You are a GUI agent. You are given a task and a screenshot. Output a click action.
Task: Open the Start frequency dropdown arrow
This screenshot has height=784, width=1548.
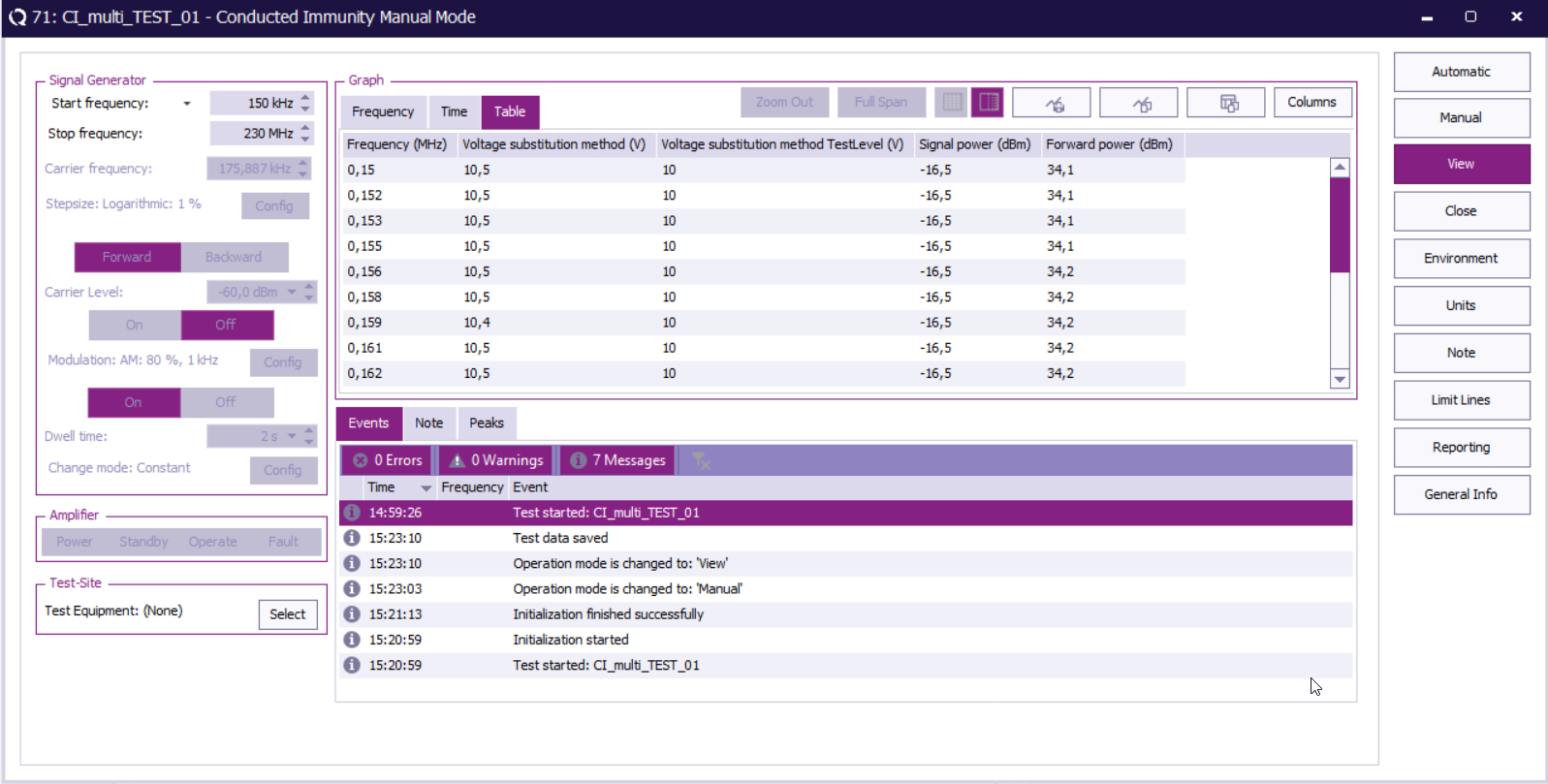click(187, 104)
